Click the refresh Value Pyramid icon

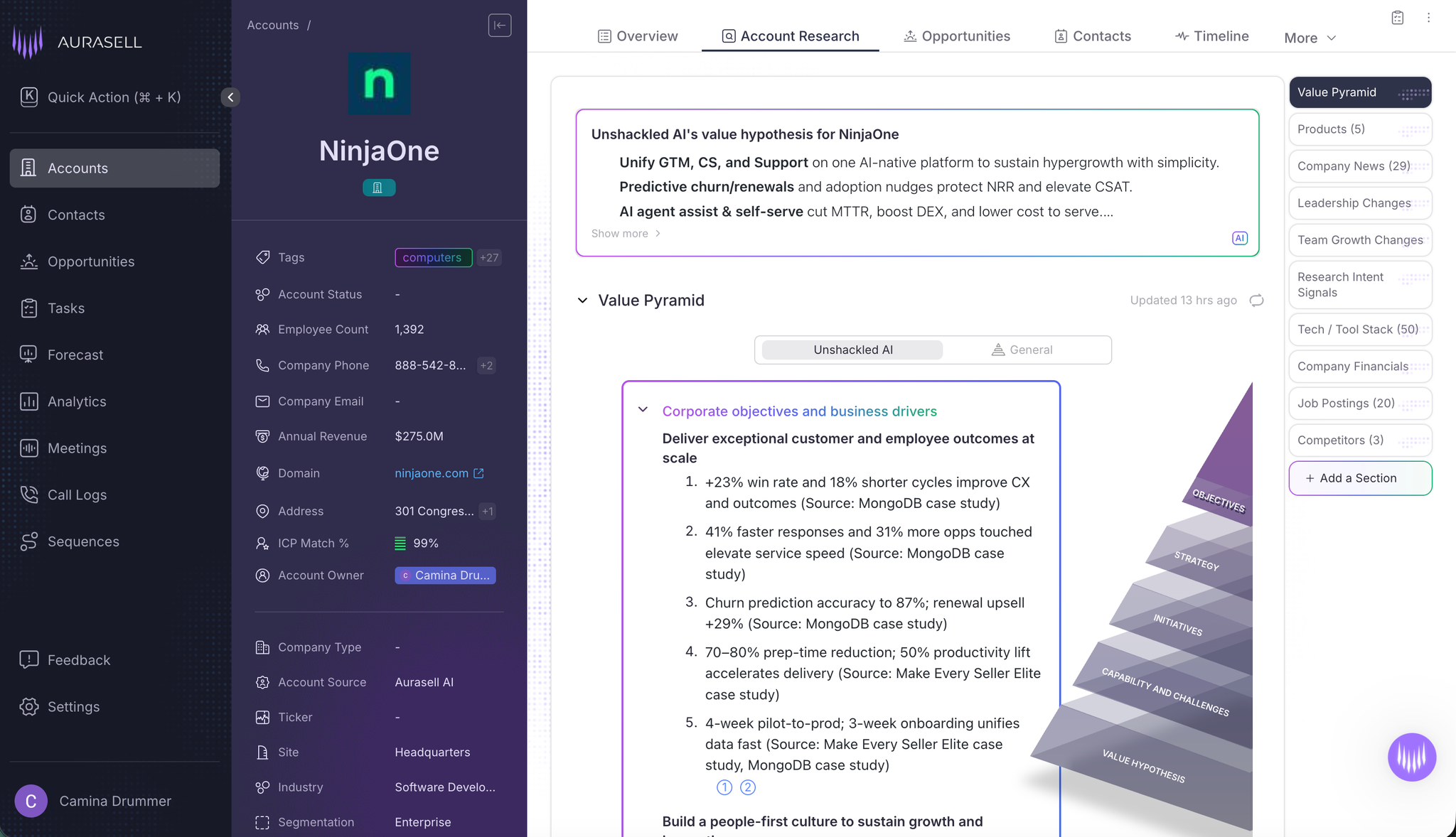(1256, 301)
